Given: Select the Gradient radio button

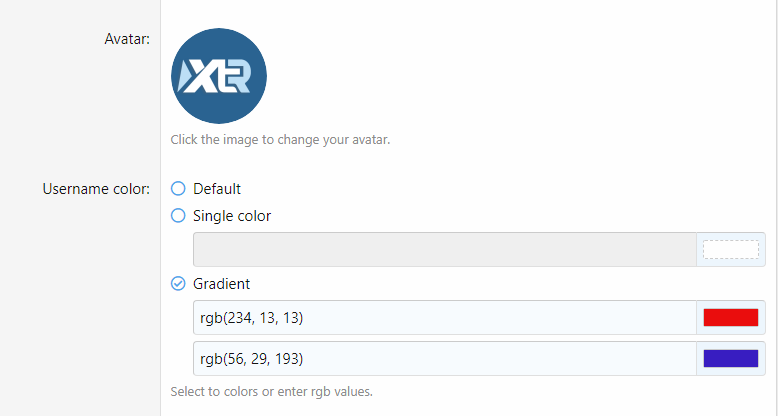Looking at the screenshot, I should [x=178, y=284].
